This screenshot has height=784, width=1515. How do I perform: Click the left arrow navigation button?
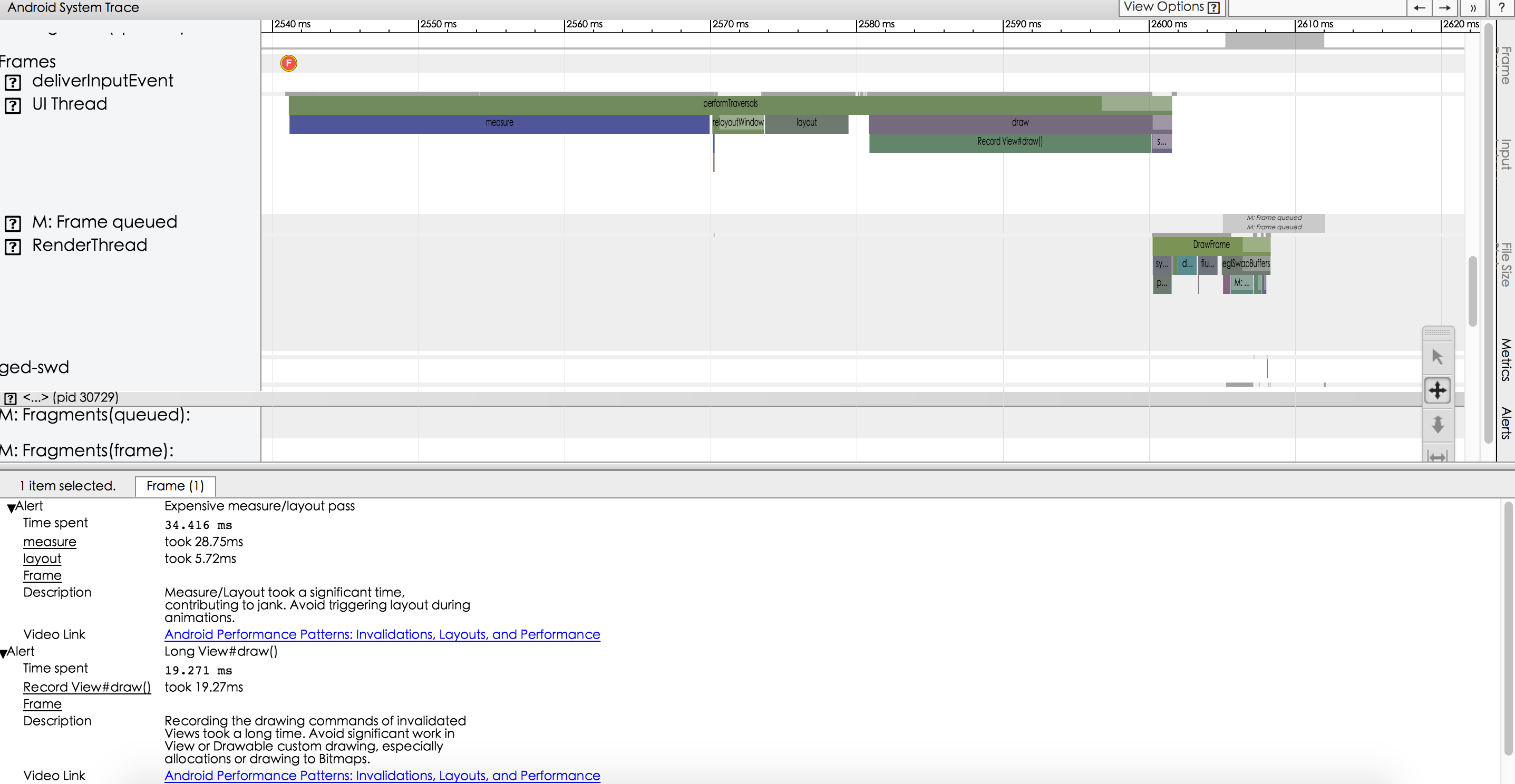point(1419,8)
